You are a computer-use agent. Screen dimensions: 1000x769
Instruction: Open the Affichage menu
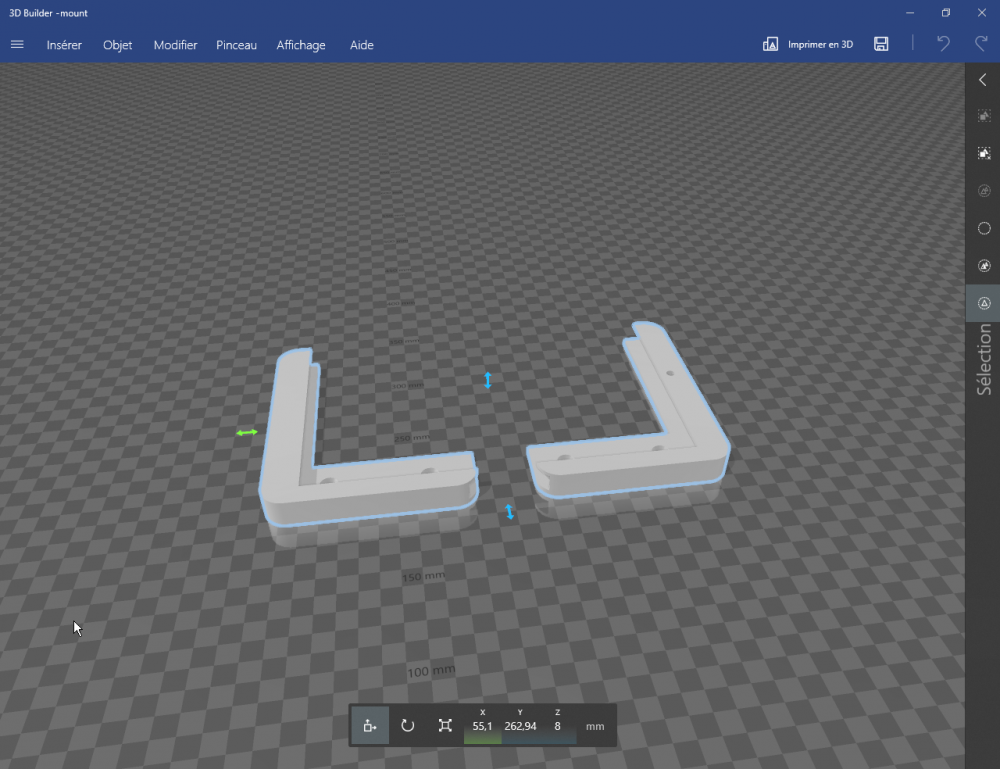[301, 45]
